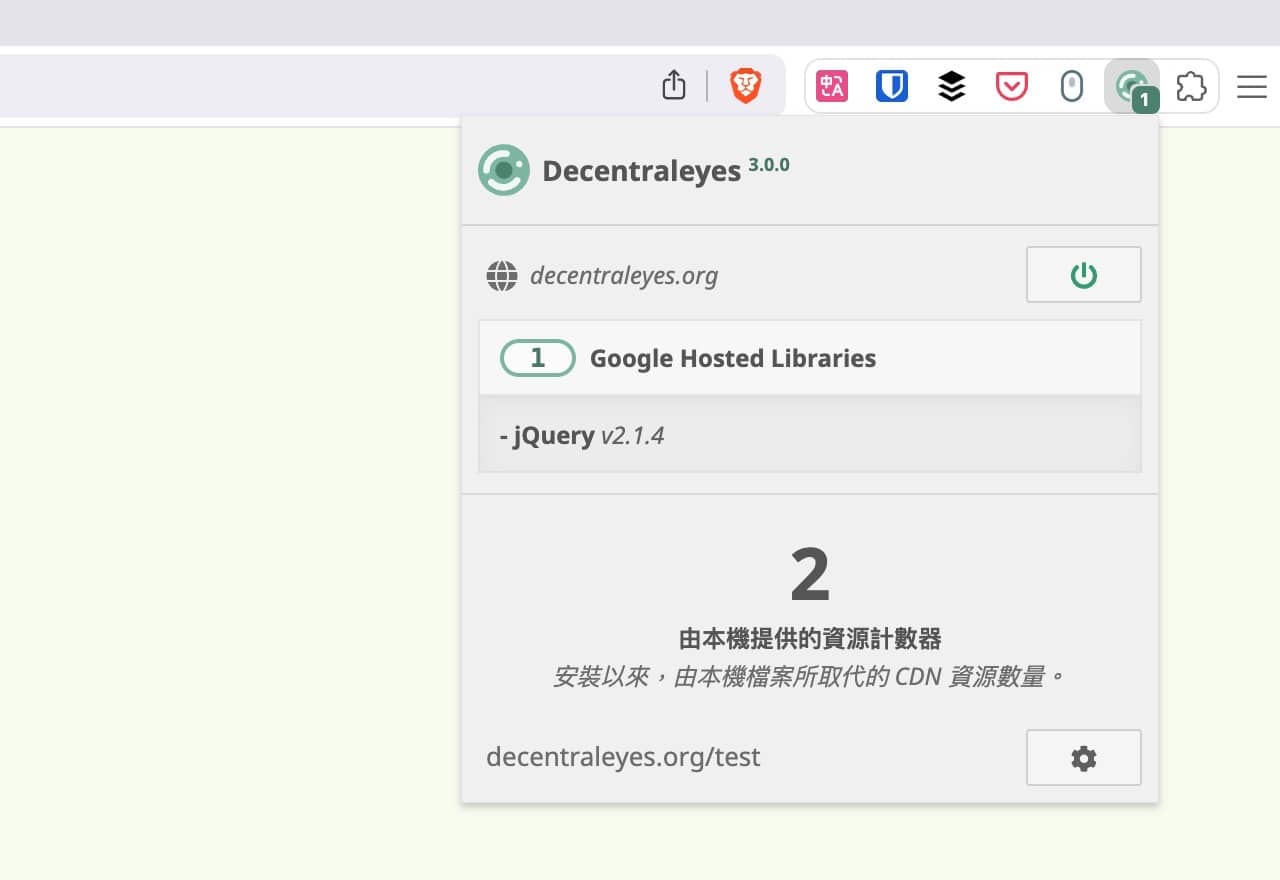Click the decentraleyes.org domain text
Viewport: 1280px width, 880px height.
point(624,275)
